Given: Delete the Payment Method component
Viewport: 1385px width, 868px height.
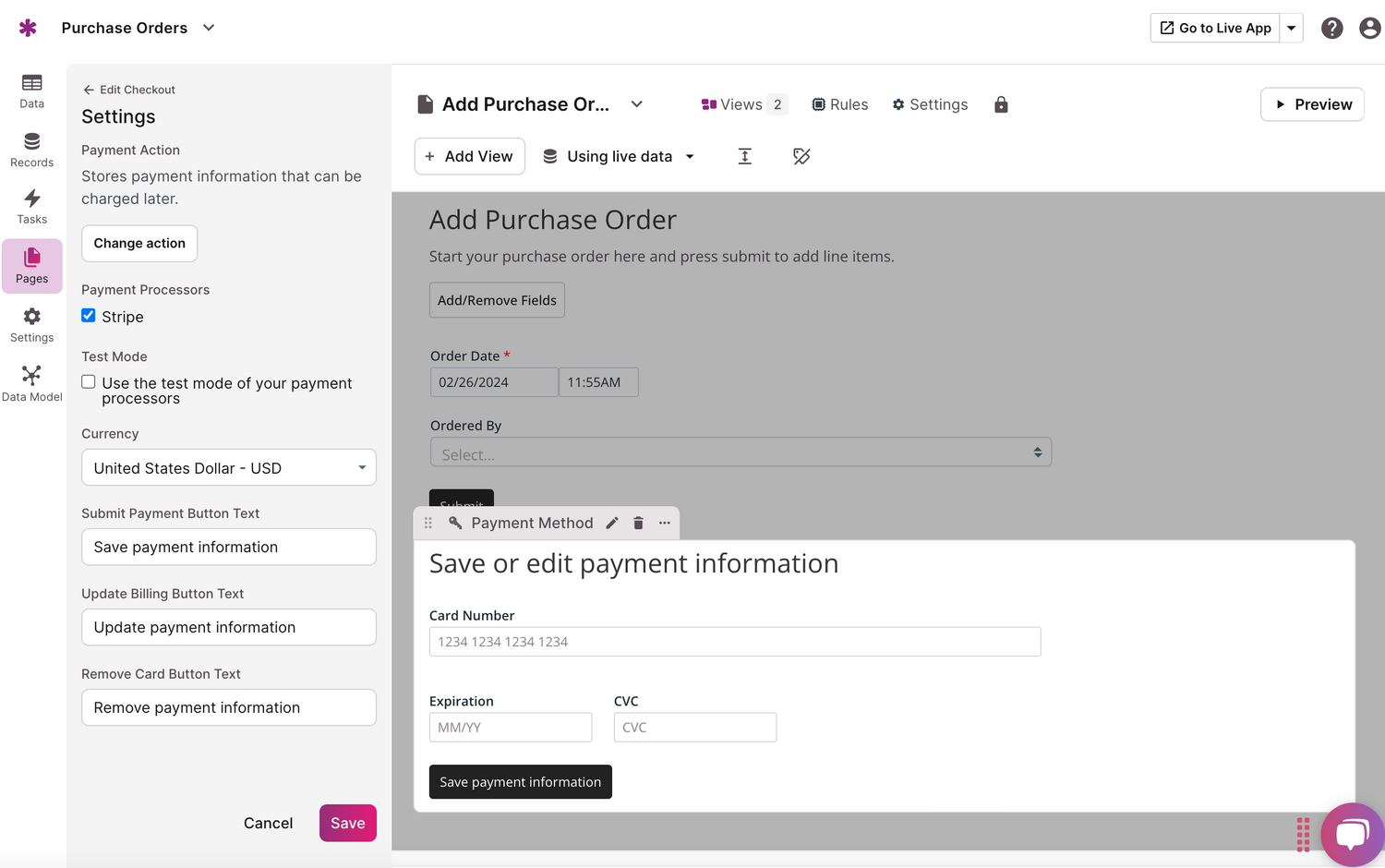Looking at the screenshot, I should pyautogui.click(x=638, y=523).
